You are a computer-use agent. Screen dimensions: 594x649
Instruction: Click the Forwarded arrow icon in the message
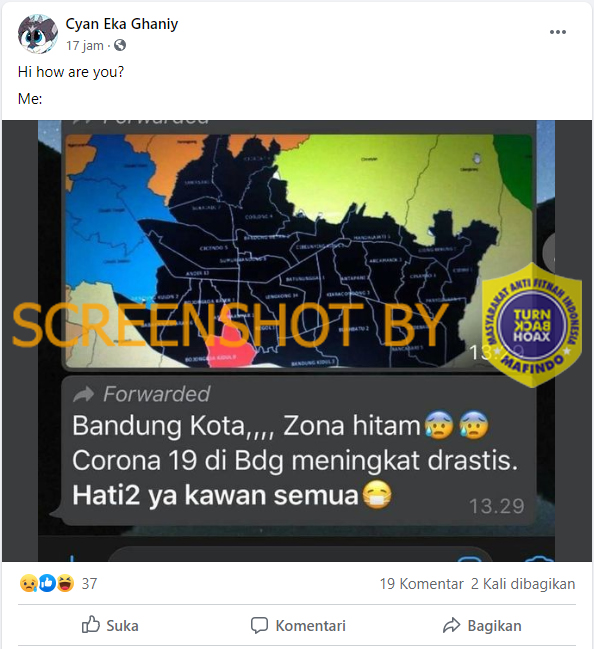point(83,394)
